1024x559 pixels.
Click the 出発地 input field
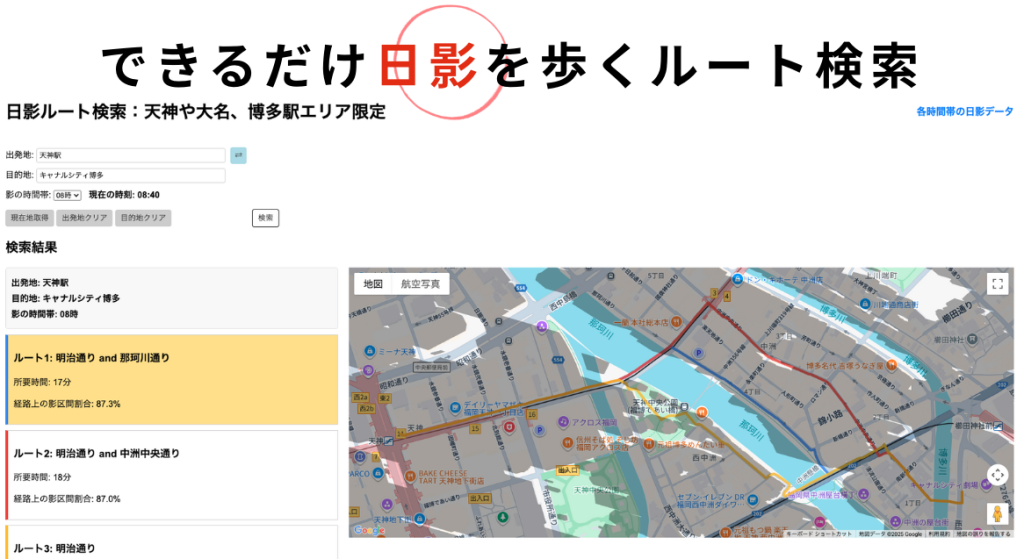coord(130,155)
